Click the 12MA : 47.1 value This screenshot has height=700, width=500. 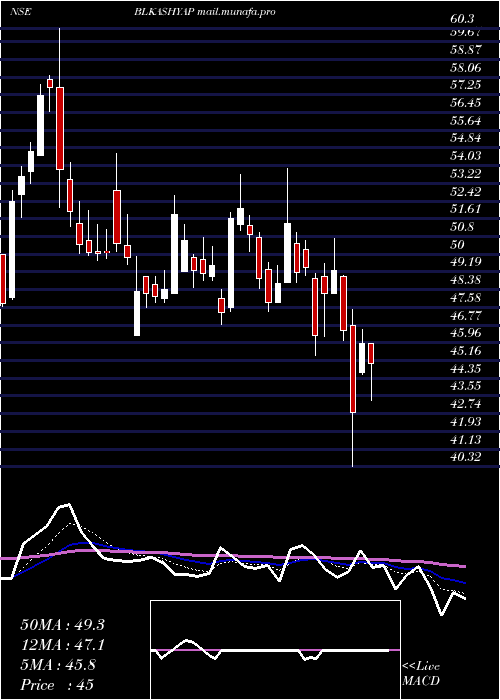coord(62,645)
